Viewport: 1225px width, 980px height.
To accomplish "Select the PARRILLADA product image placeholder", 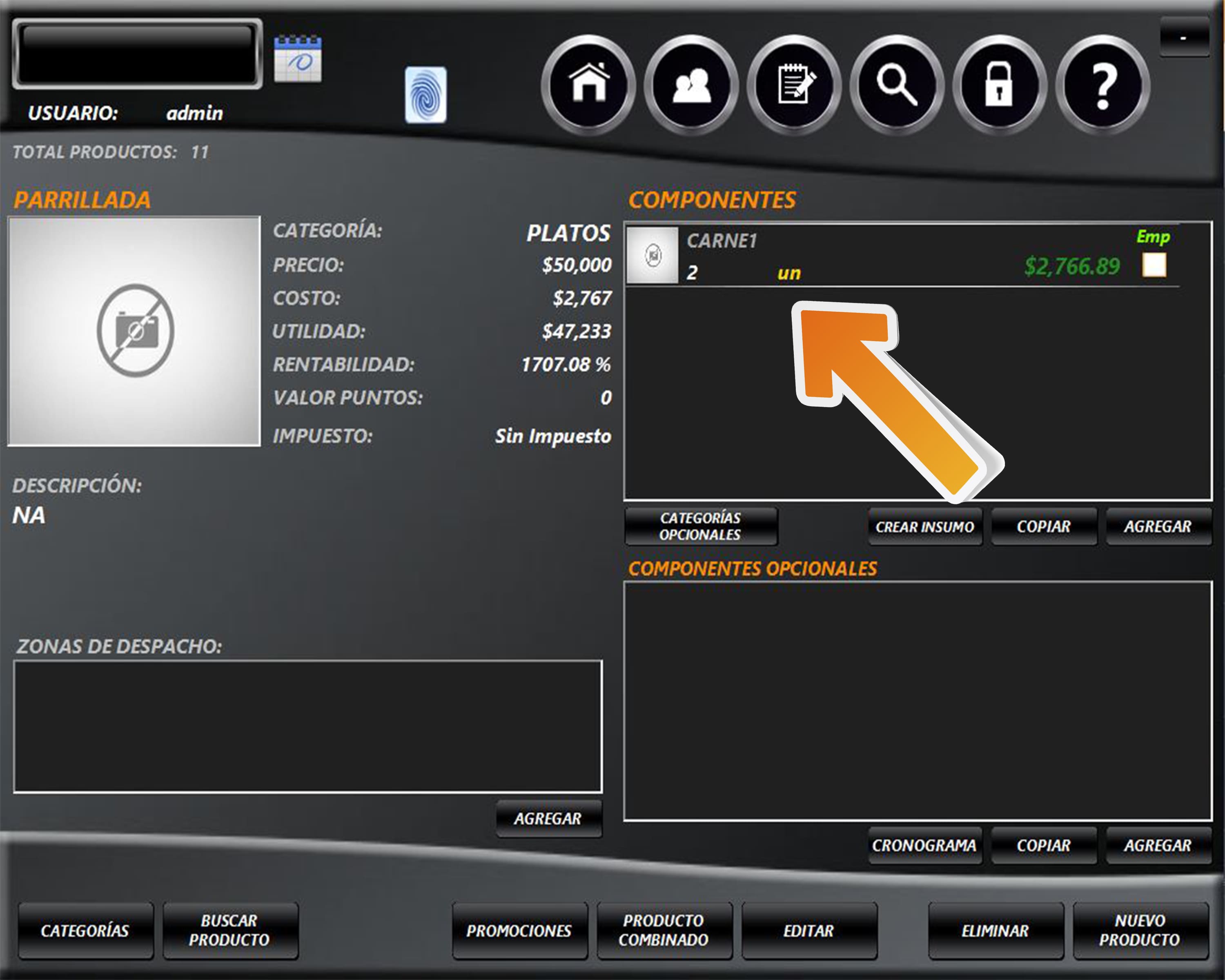I will 134,331.
